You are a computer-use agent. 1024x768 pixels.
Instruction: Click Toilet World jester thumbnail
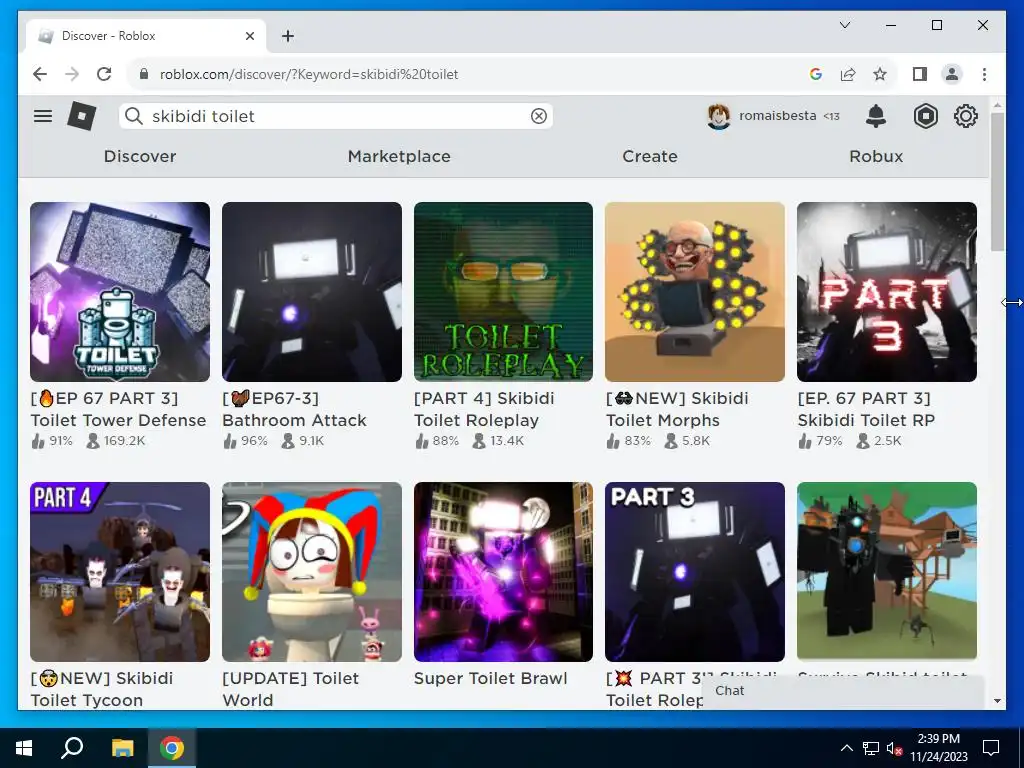coord(312,571)
